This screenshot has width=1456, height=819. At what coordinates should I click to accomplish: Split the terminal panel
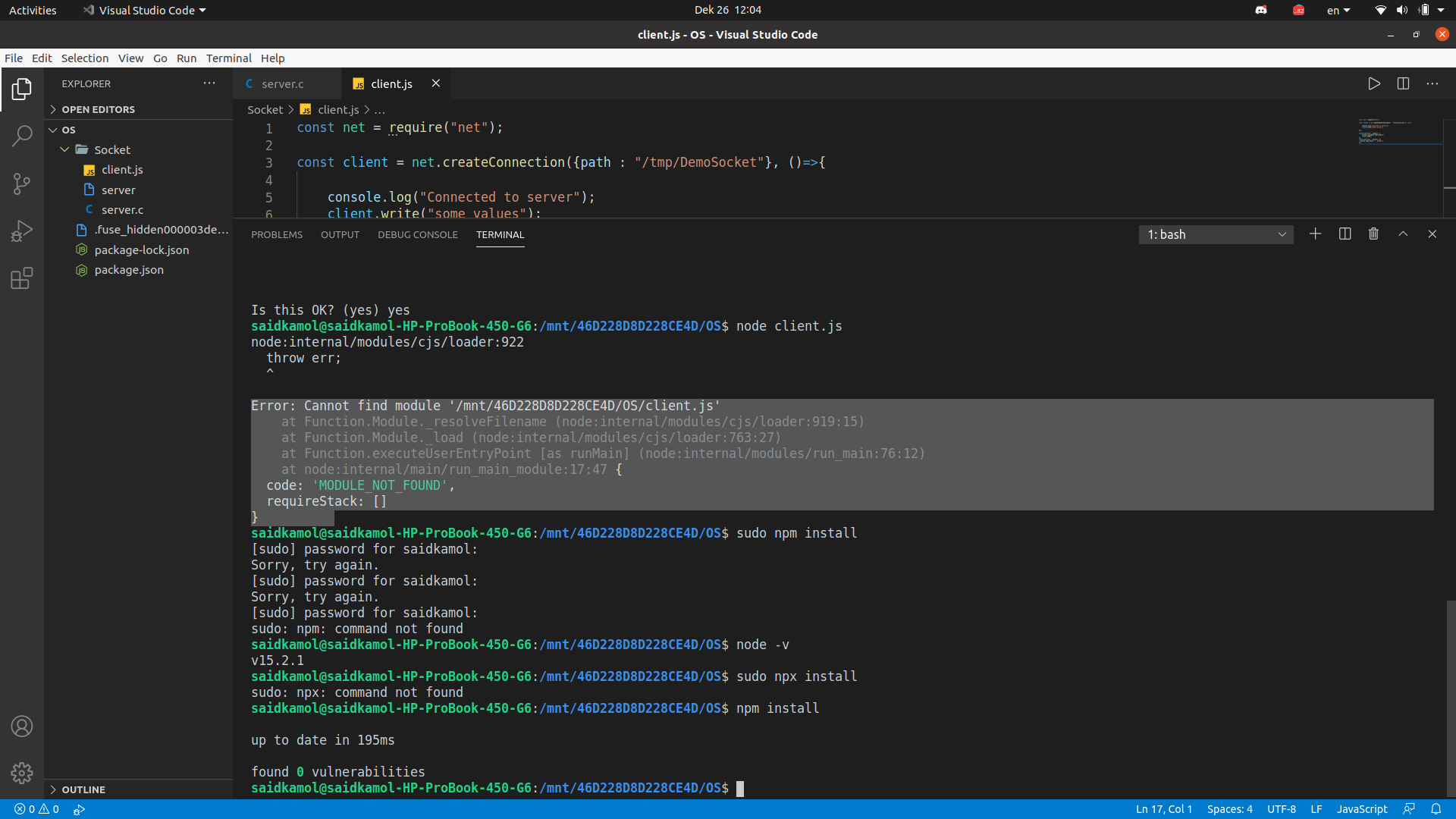[x=1345, y=234]
